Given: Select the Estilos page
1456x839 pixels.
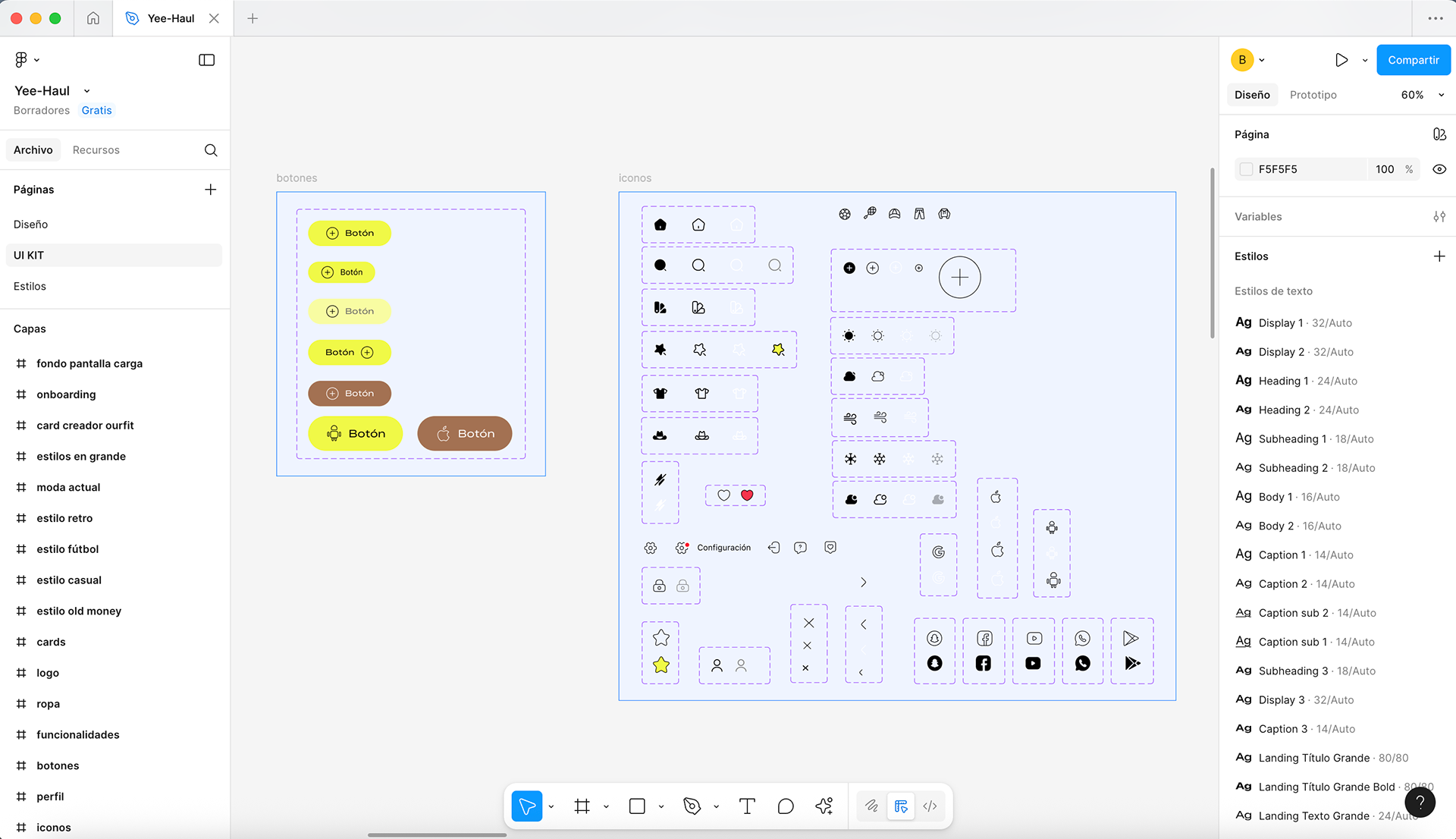Looking at the screenshot, I should pyautogui.click(x=114, y=286).
